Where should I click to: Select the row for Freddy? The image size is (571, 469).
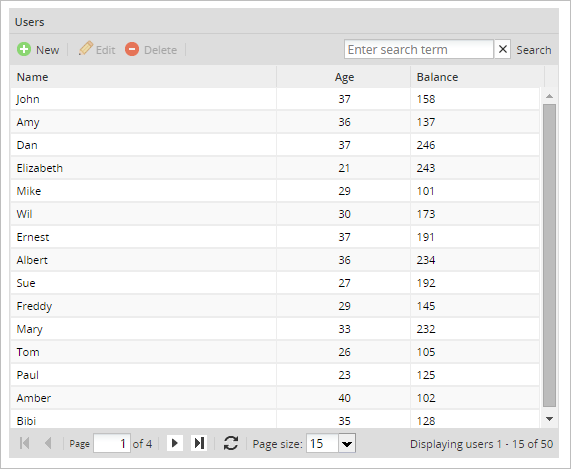click(275, 306)
